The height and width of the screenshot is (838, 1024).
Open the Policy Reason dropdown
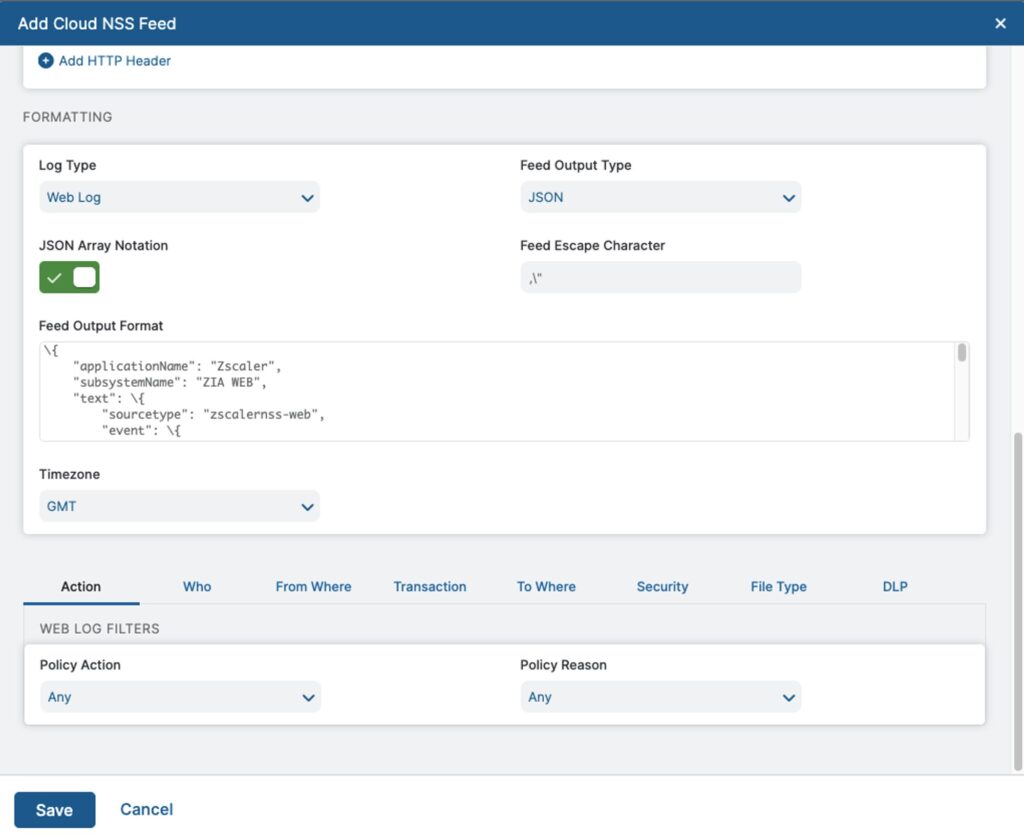[x=660, y=697]
